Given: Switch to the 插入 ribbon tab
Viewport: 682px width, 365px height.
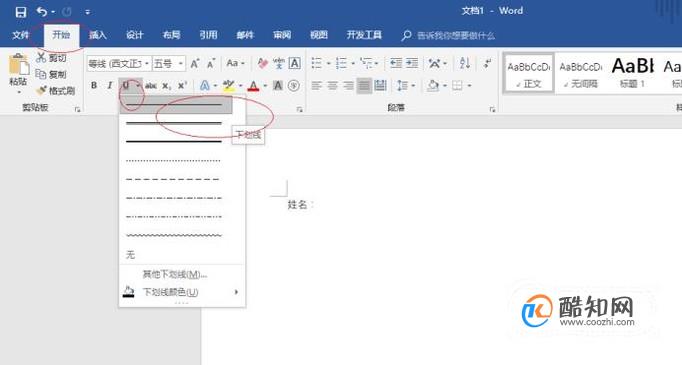Looking at the screenshot, I should pyautogui.click(x=97, y=35).
